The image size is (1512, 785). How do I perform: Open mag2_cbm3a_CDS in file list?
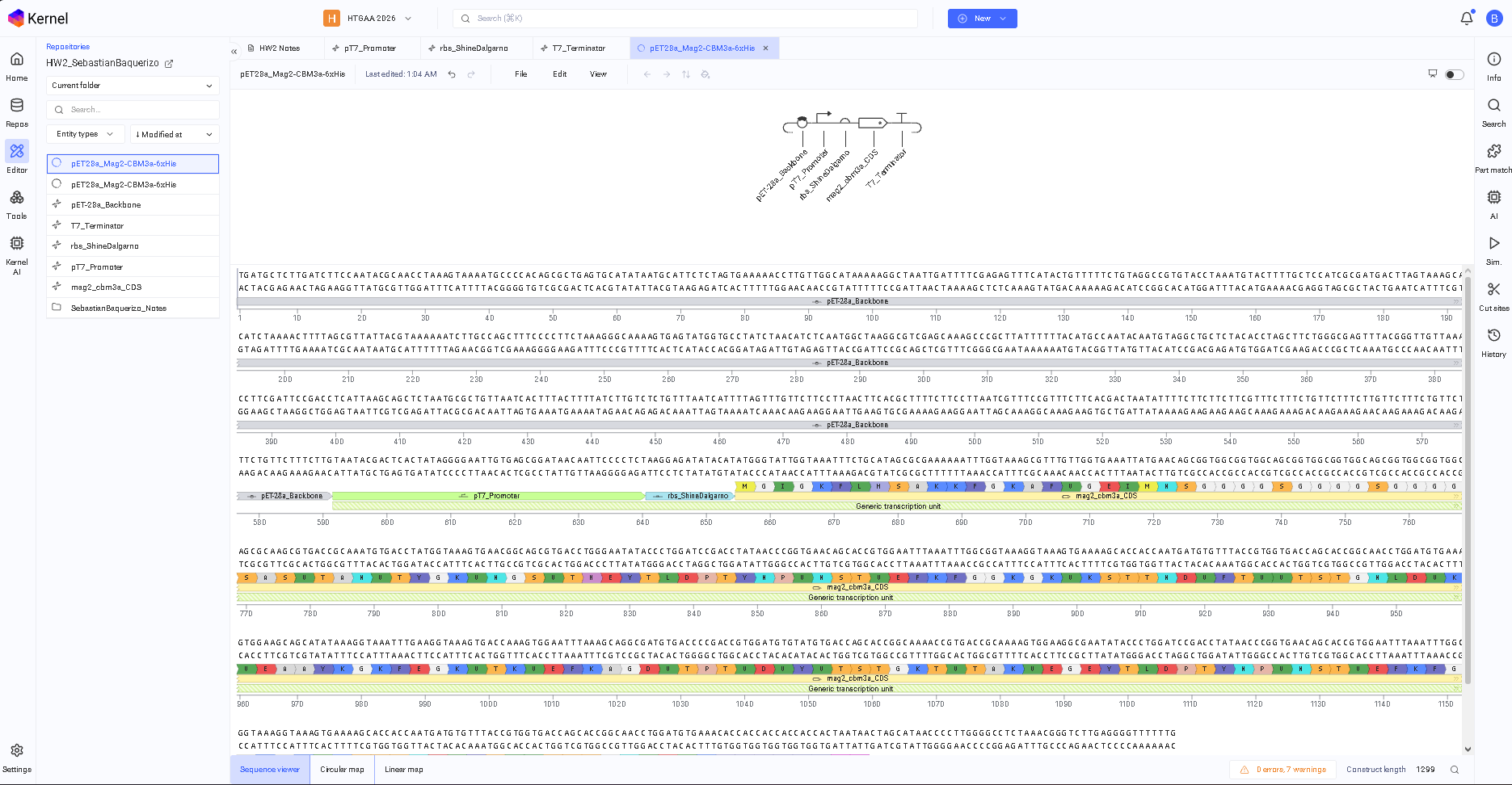pos(133,288)
